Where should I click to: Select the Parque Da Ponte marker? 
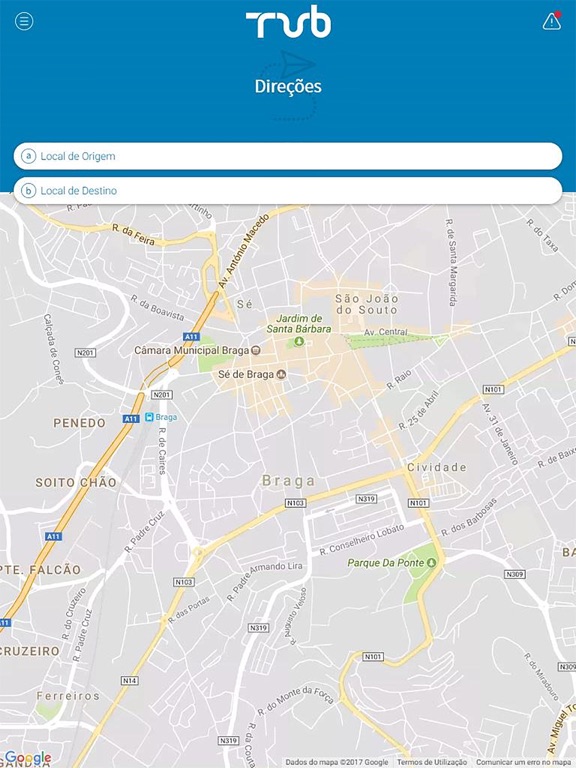432,563
